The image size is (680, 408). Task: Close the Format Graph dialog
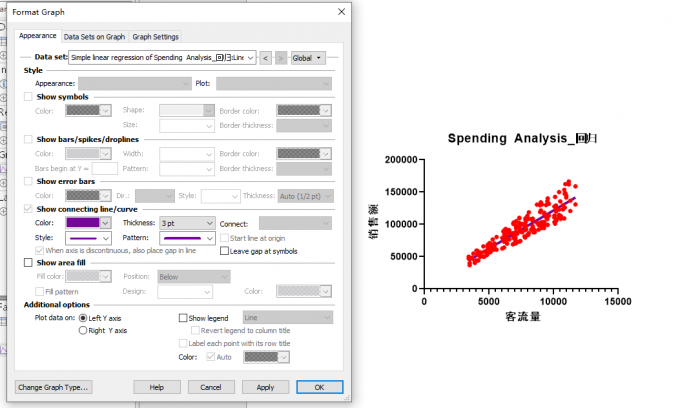(x=341, y=12)
